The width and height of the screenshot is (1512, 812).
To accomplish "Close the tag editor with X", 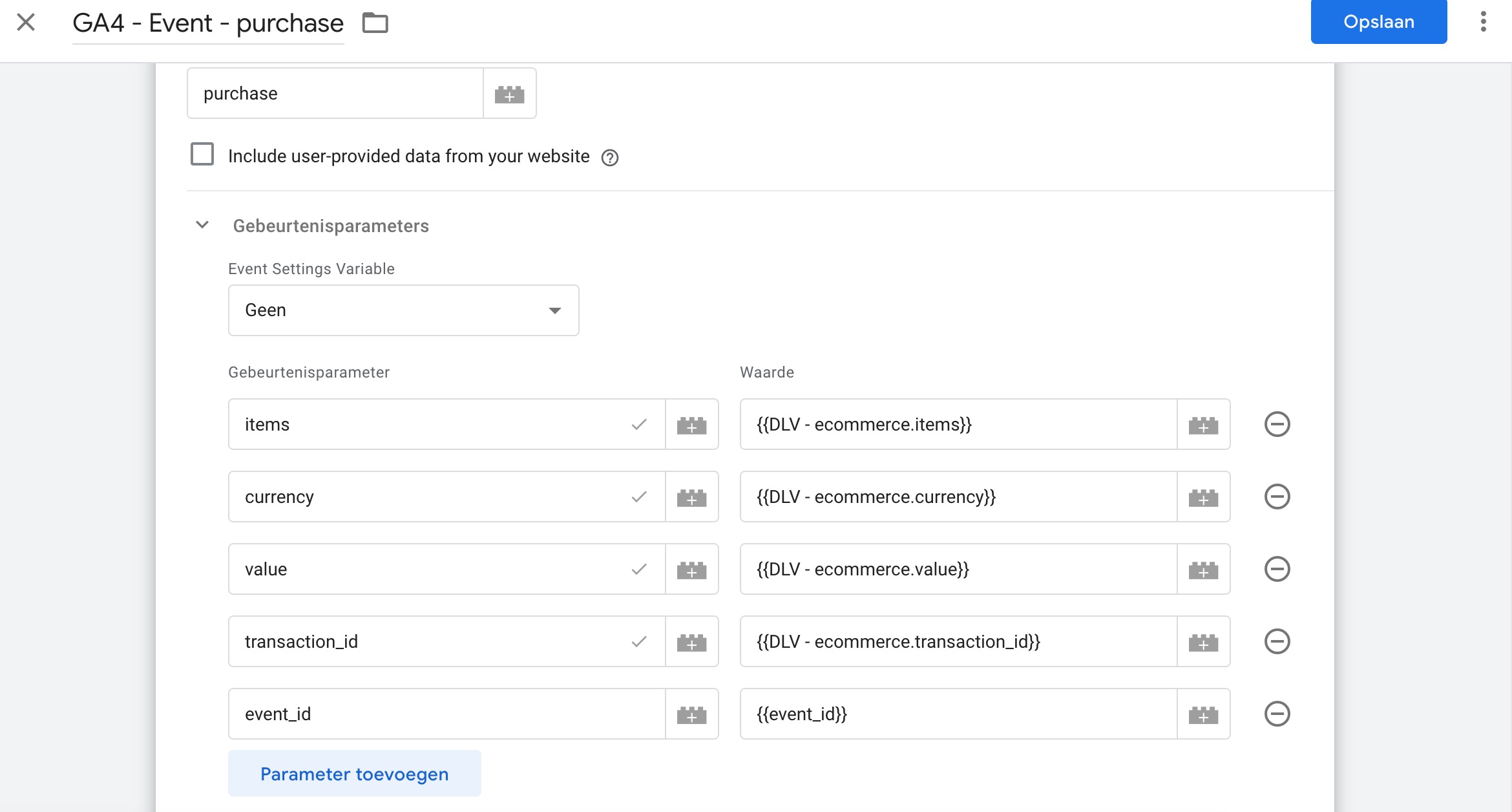I will (26, 23).
